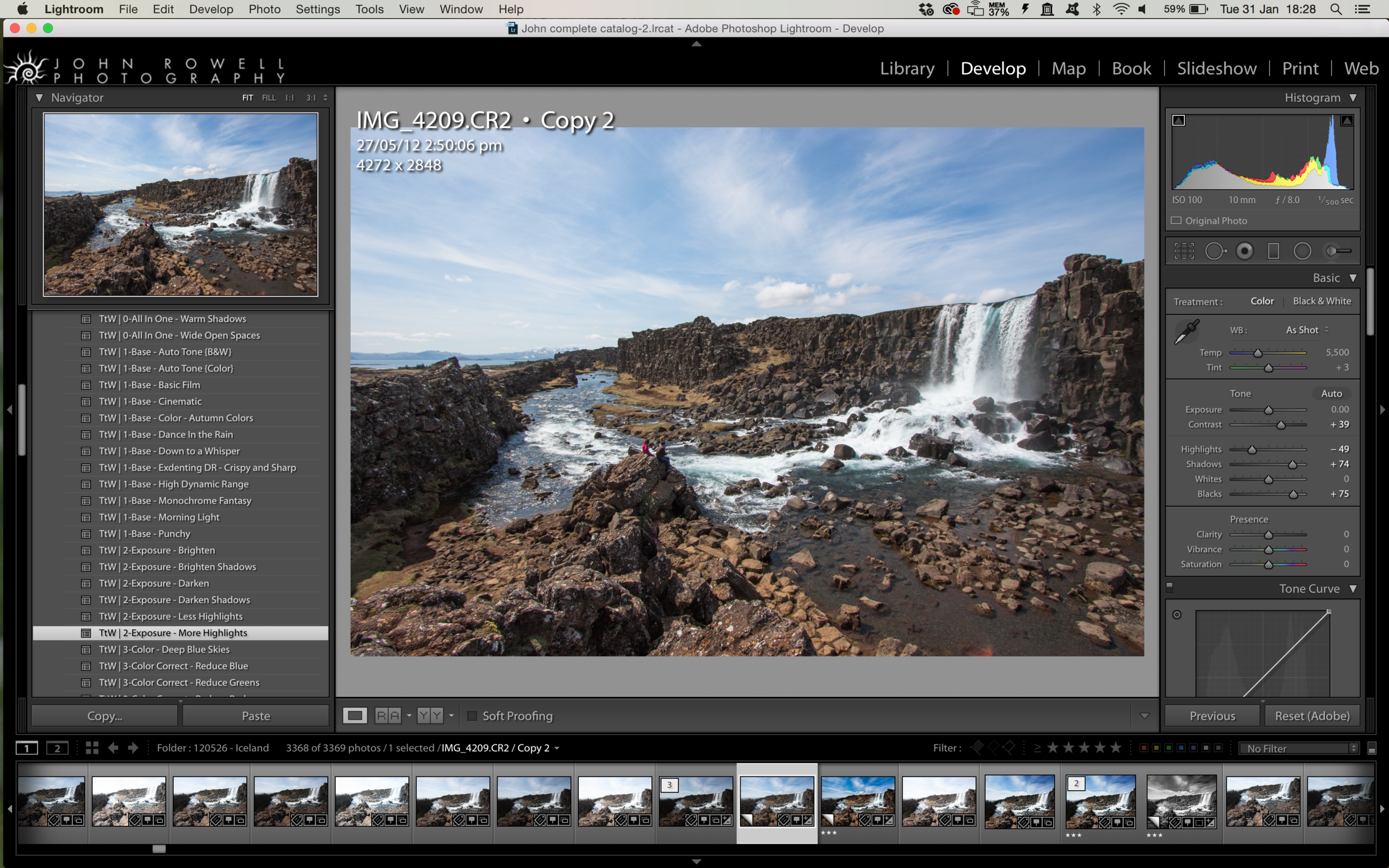Toggle the filter lock switch in filmstrip
Screen dimensions: 1389x868
click(x=1372, y=749)
